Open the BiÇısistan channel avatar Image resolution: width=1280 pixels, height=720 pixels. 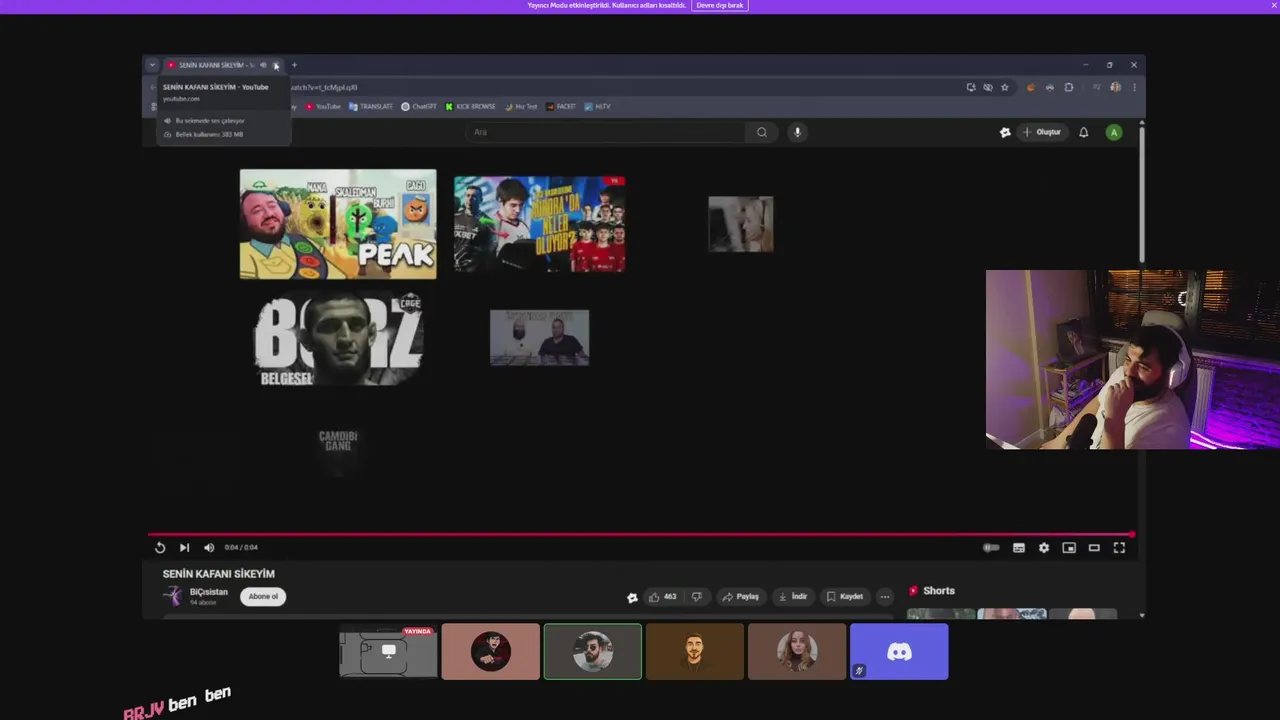coord(173,596)
